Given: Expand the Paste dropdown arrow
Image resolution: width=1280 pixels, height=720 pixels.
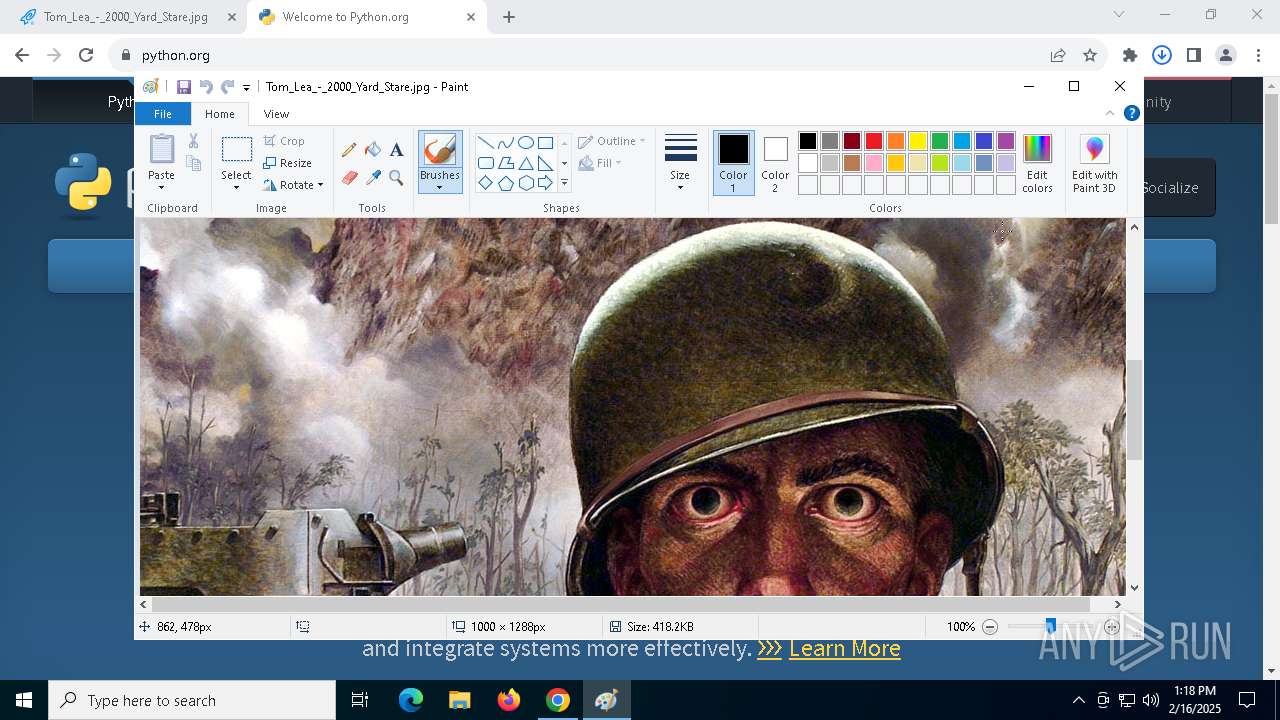Looking at the screenshot, I should pyautogui.click(x=161, y=188).
